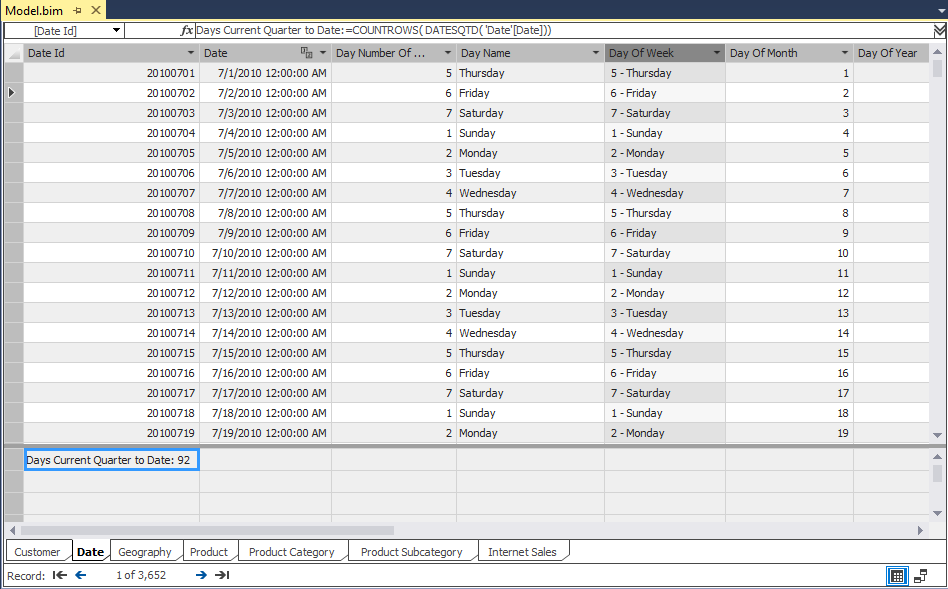Open the Date Id column filter dropdown
This screenshot has width=948, height=589.
pyautogui.click(x=191, y=53)
